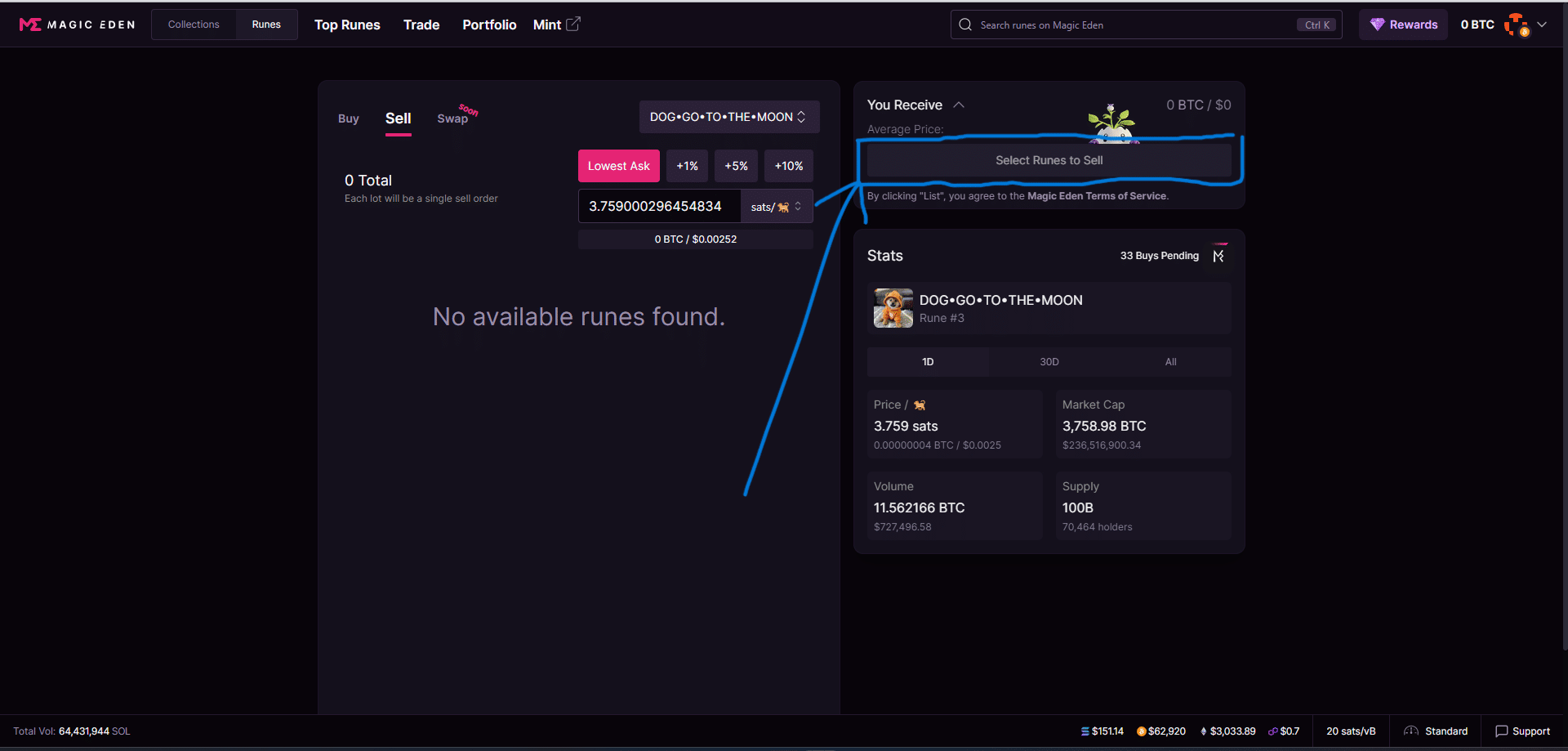Click the 3.759 sats price value

tap(906, 426)
